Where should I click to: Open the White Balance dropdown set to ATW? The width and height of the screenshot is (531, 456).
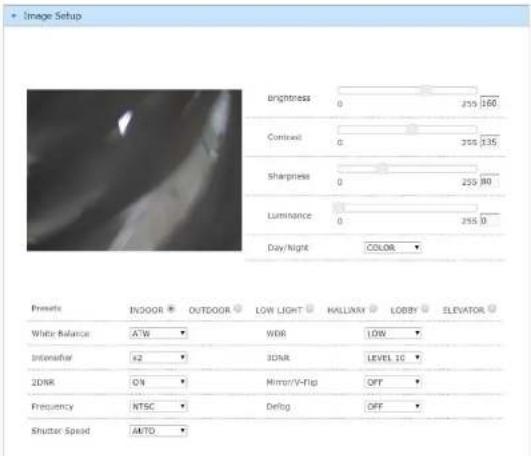pyautogui.click(x=158, y=333)
